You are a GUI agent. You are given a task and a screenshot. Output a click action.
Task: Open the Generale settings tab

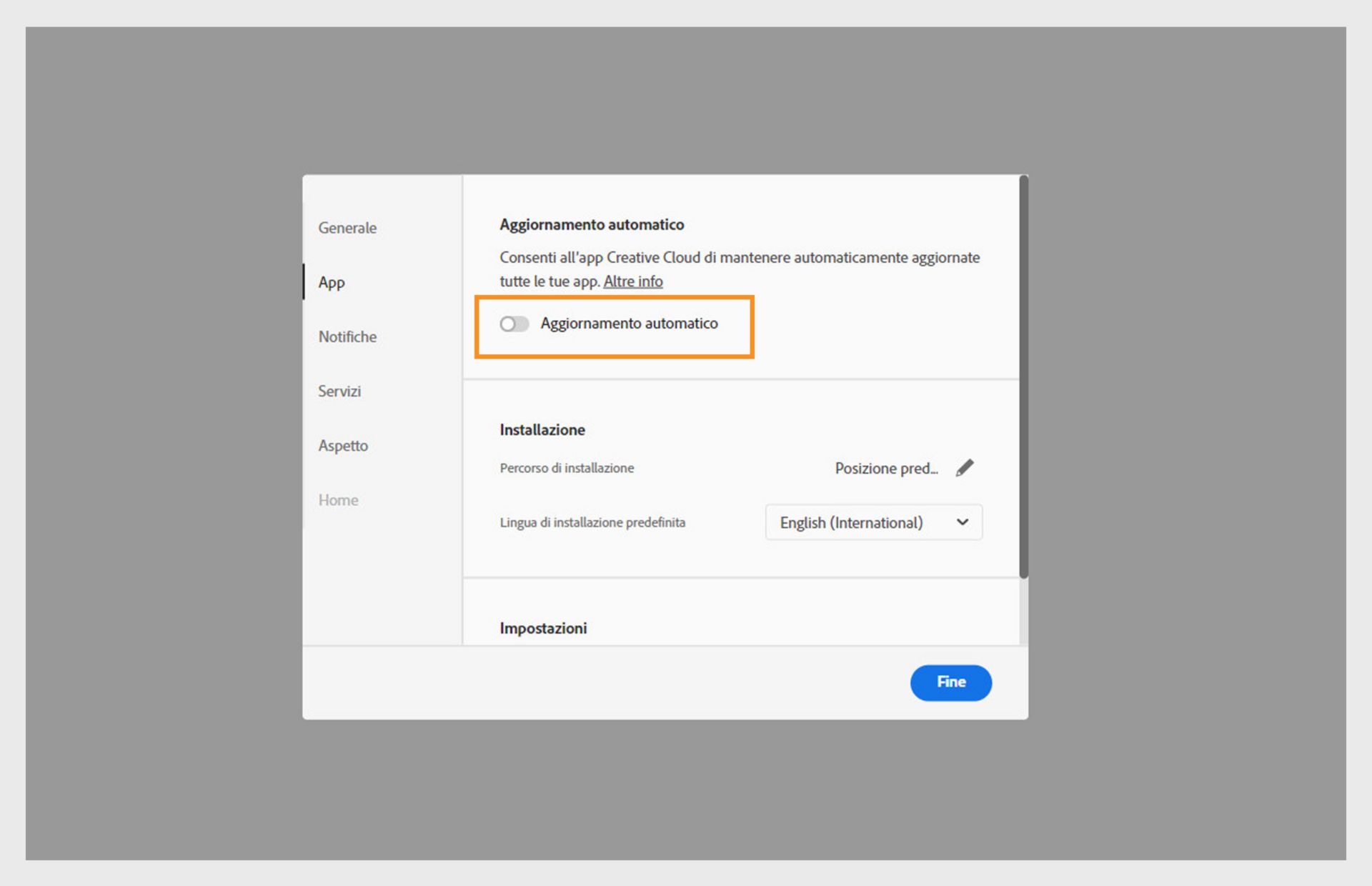point(347,228)
